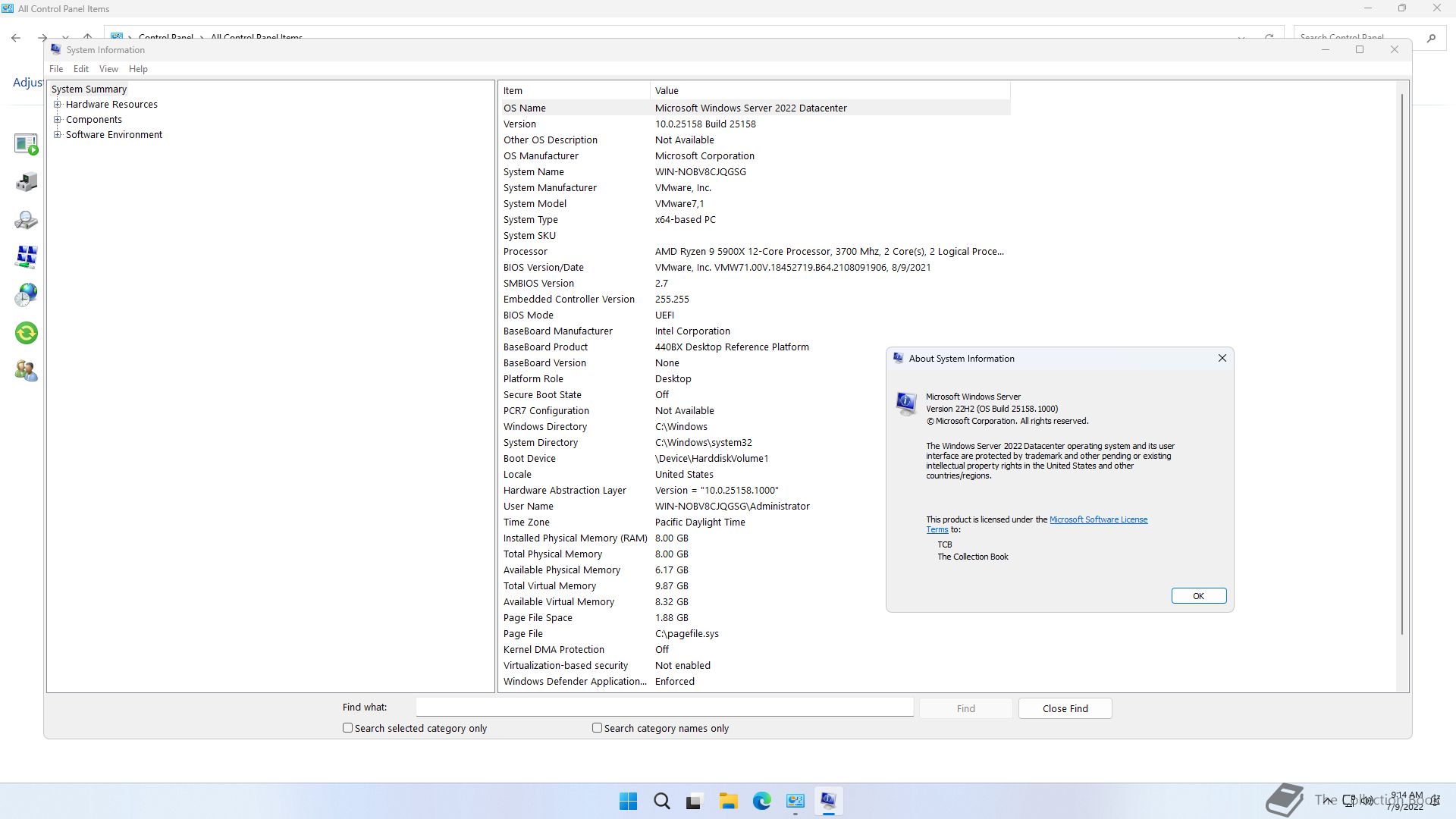
Task: Open the View menu
Action: tap(108, 68)
